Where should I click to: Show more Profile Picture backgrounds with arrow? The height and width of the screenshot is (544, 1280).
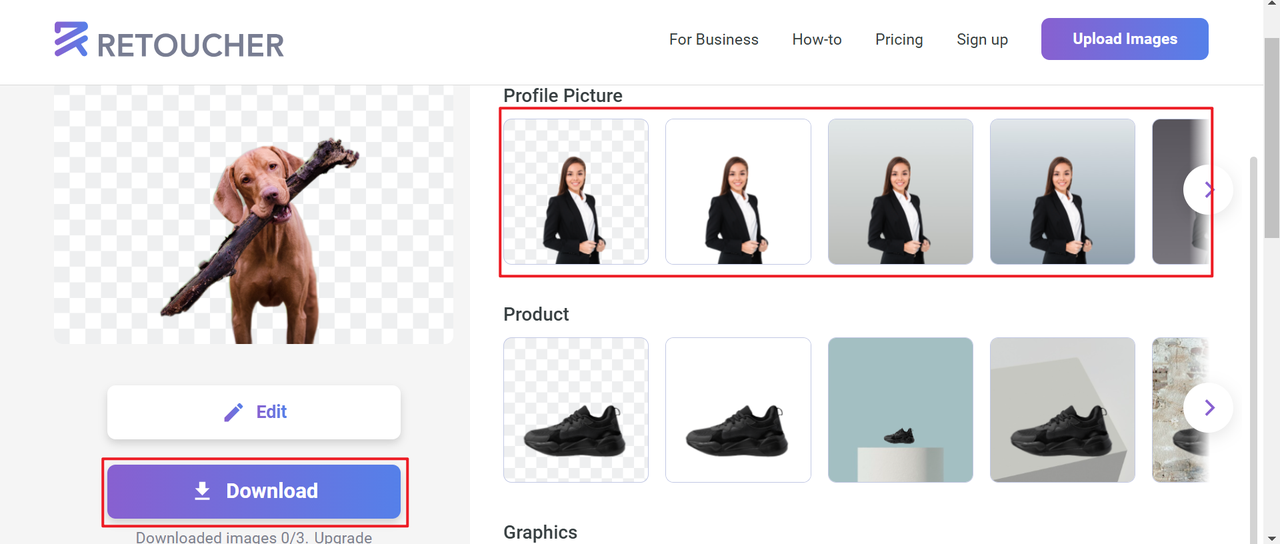pyautogui.click(x=1208, y=189)
